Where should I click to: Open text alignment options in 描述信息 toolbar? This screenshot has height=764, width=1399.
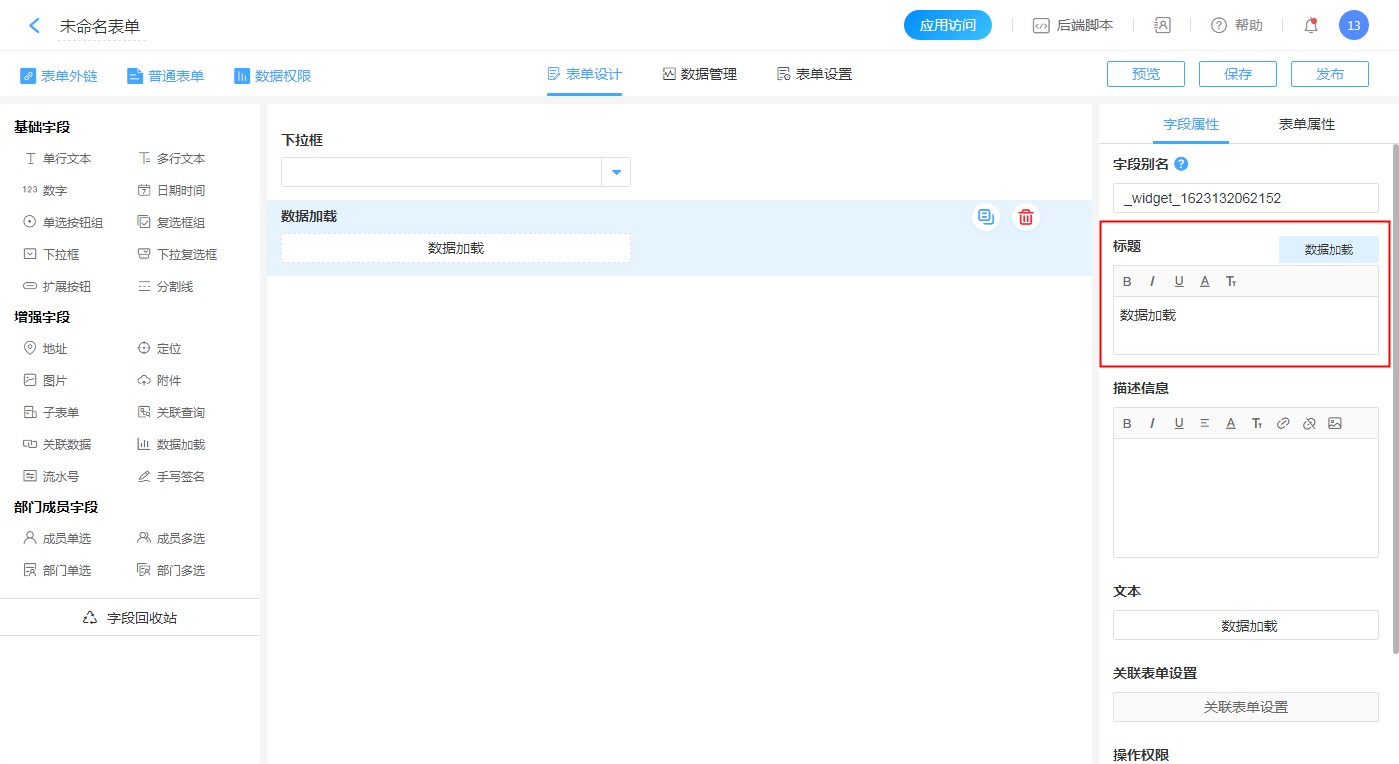tap(1205, 423)
